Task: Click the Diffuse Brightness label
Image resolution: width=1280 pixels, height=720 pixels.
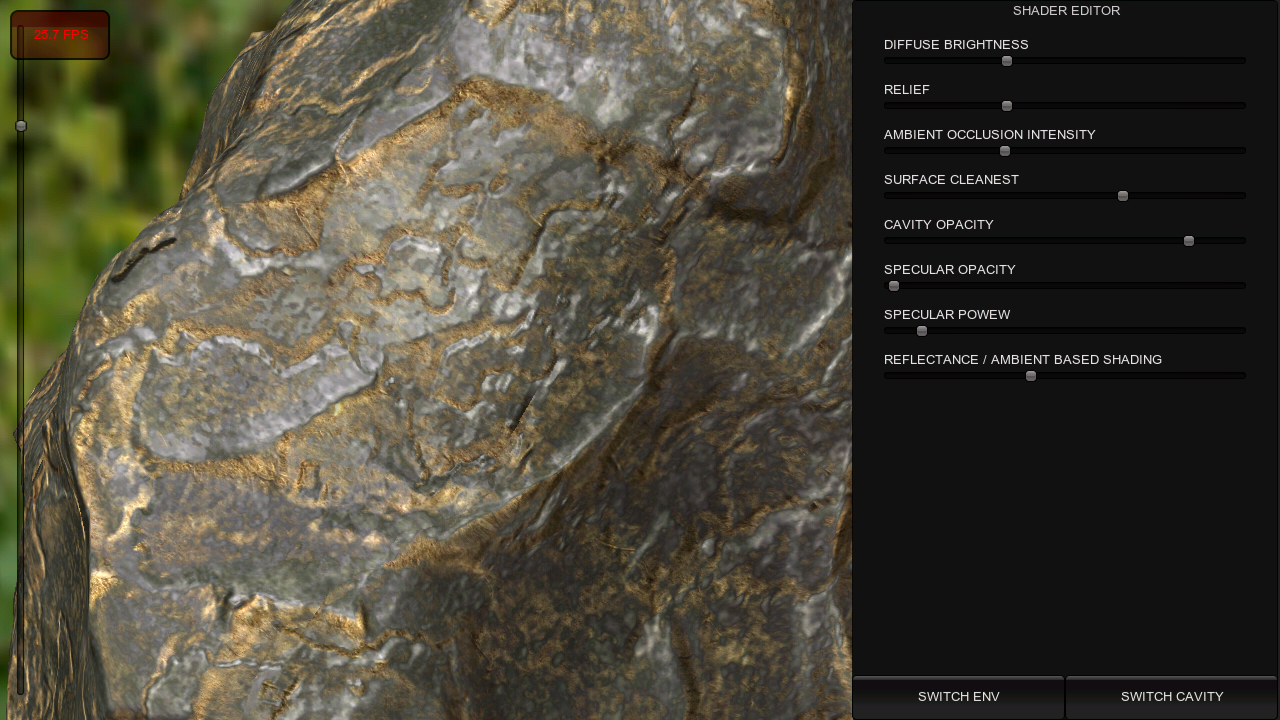Action: 956,45
